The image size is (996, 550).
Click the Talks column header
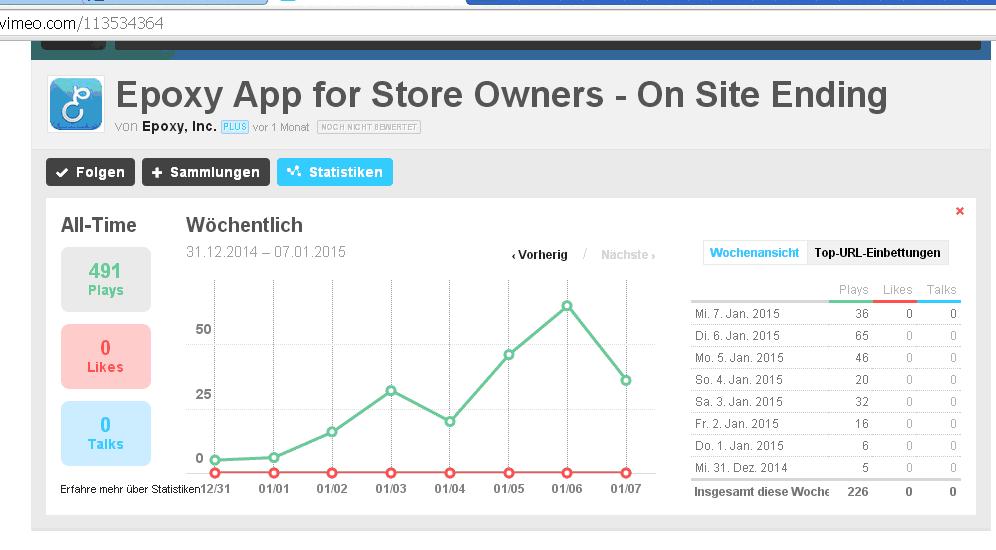(941, 290)
